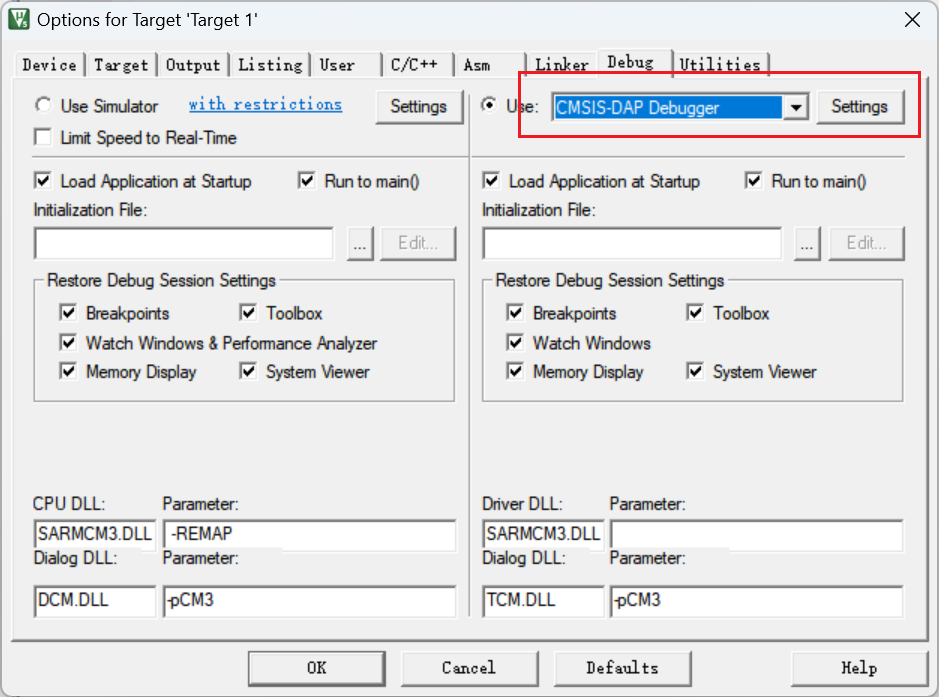Click the Defaults button

(x=623, y=668)
